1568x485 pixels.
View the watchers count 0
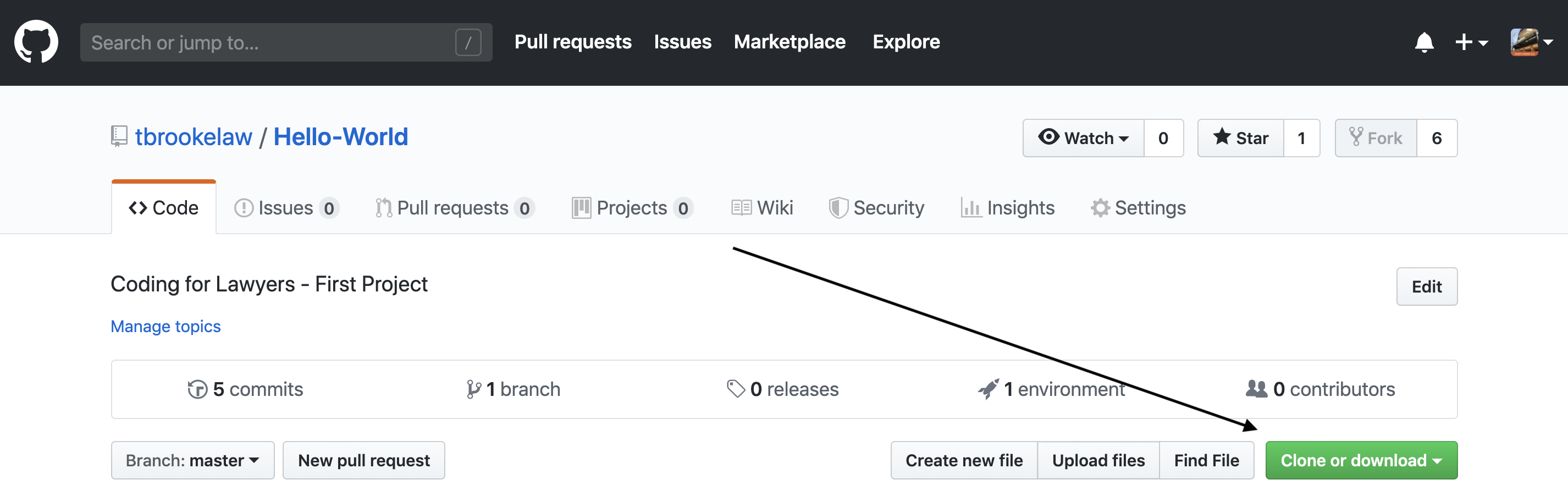tap(1163, 138)
